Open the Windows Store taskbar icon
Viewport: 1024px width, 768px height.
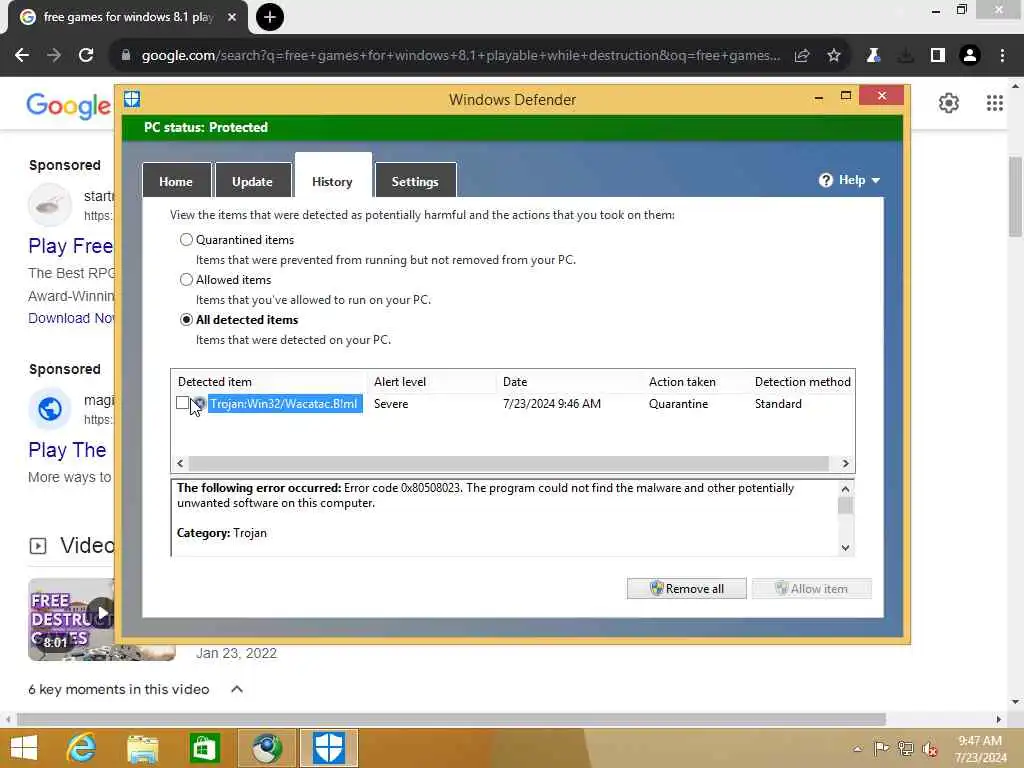(x=204, y=748)
